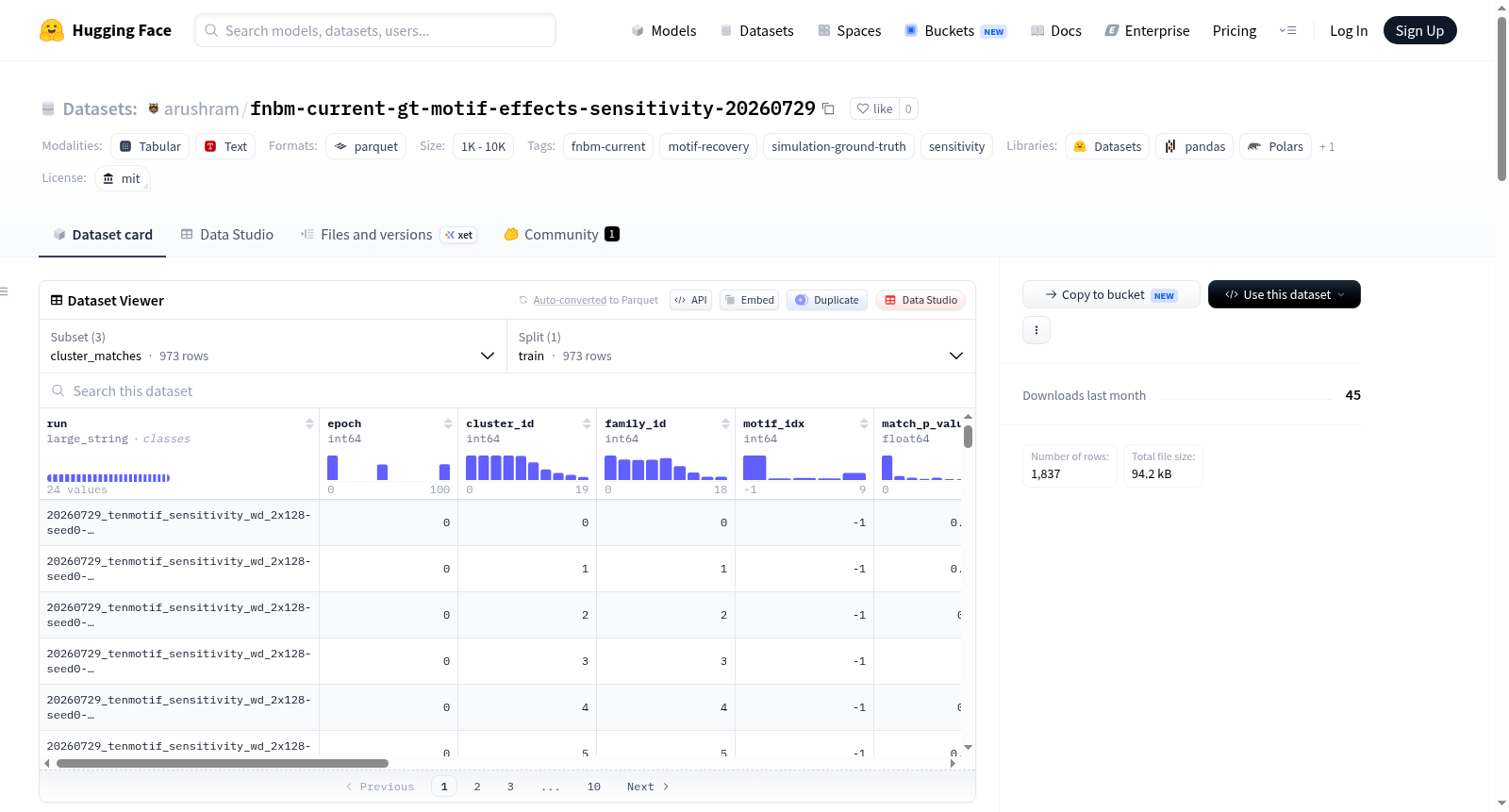
Task: Click the Duplicate button
Action: point(826,300)
